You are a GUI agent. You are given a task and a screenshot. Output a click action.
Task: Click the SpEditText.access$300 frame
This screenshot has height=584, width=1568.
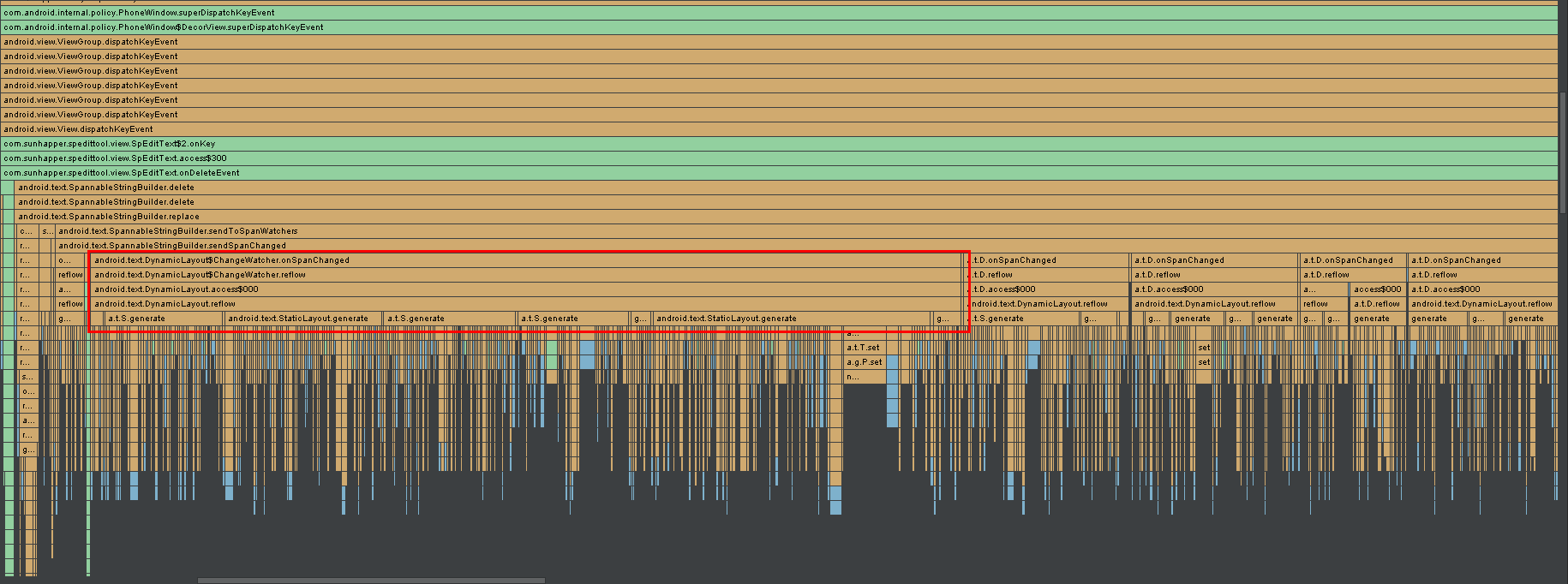click(x=779, y=158)
